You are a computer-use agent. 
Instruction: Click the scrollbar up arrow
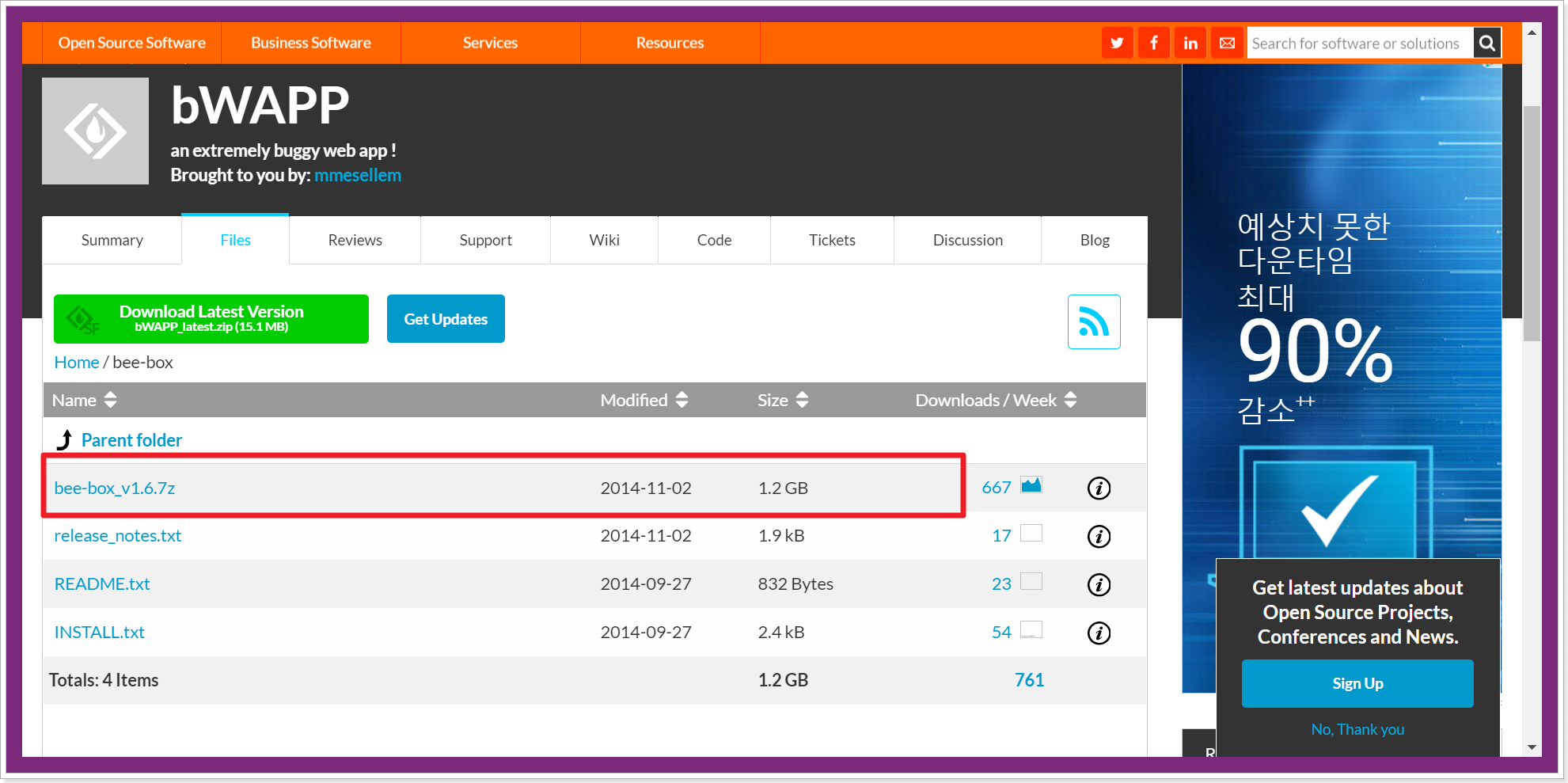tap(1532, 32)
